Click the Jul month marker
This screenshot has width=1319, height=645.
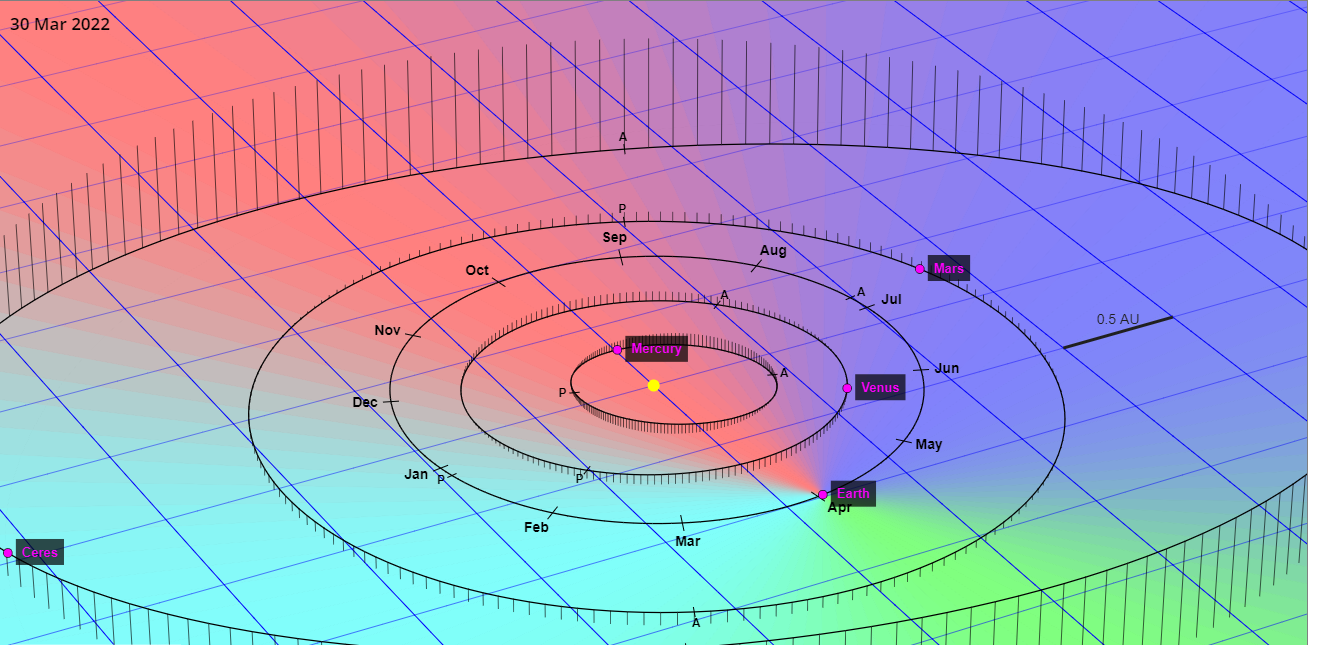891,299
